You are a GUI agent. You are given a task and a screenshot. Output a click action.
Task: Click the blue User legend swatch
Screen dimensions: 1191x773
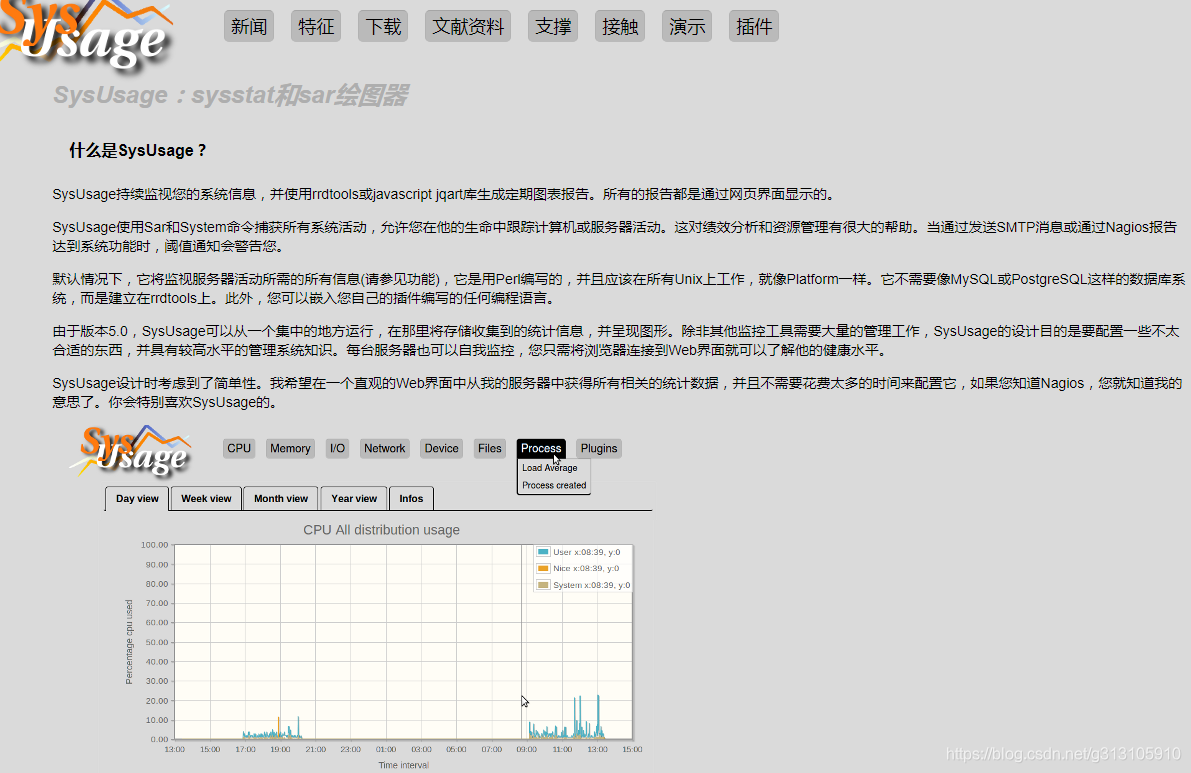coord(543,552)
